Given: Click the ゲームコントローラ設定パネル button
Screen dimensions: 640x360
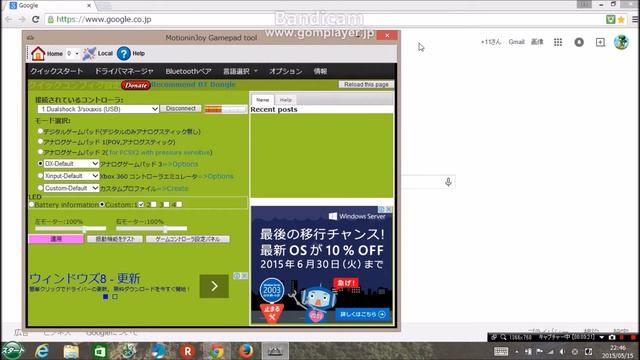Looking at the screenshot, I should point(188,239).
